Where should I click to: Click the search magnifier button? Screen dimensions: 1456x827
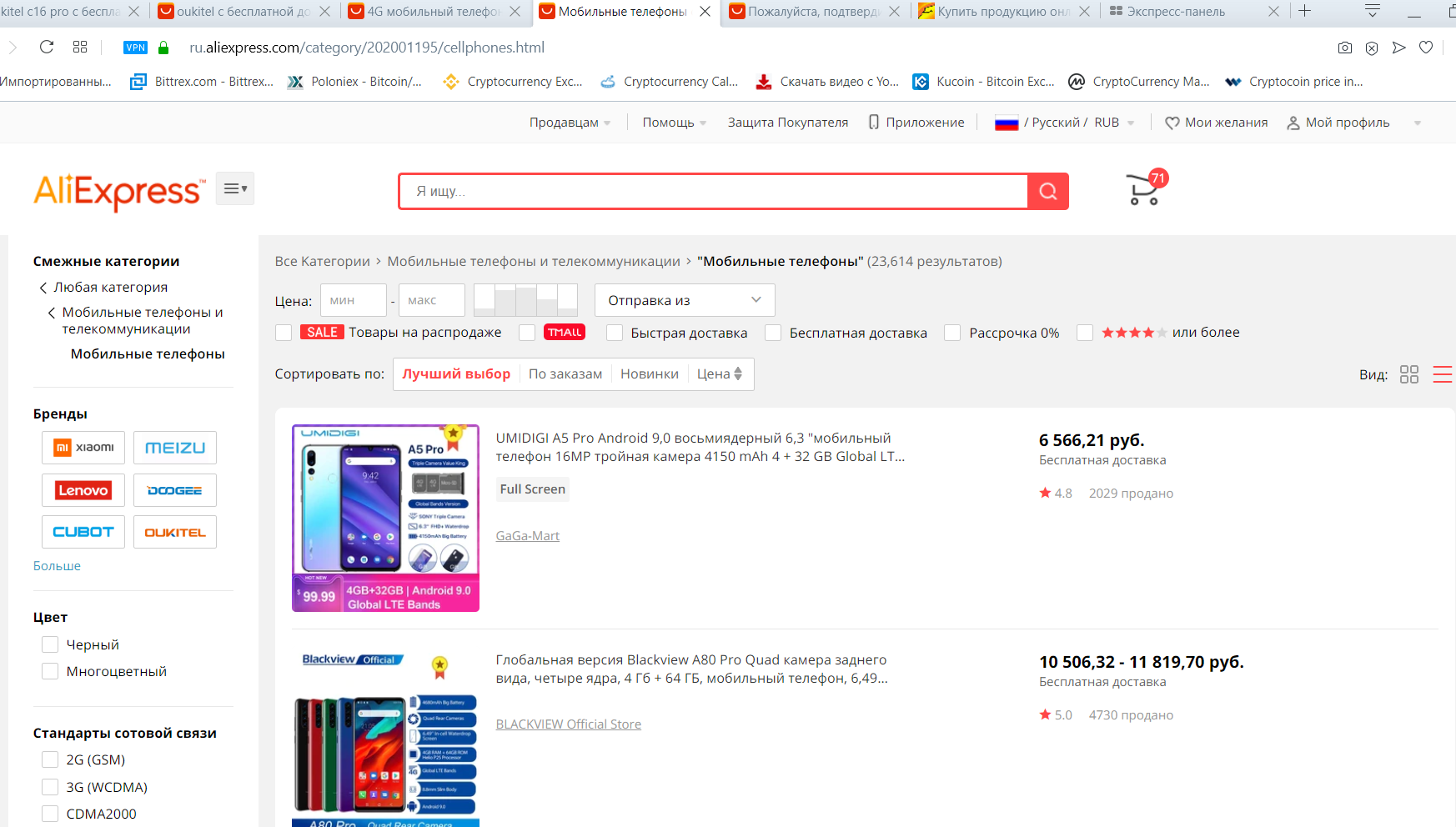(x=1048, y=192)
